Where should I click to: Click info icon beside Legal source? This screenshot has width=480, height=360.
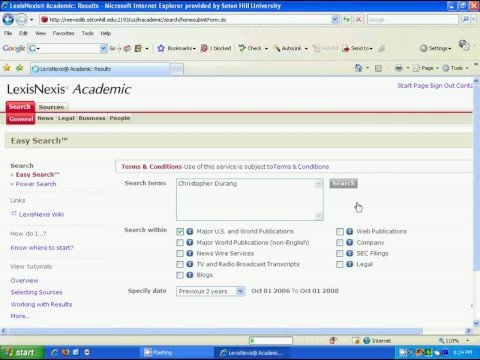[x=350, y=264]
